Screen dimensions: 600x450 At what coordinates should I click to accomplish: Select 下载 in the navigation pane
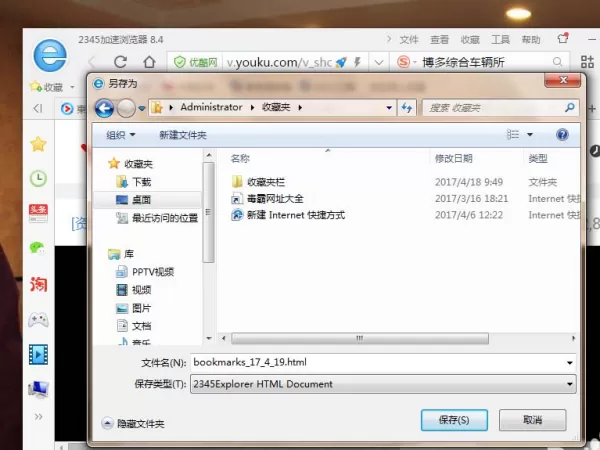click(134, 182)
